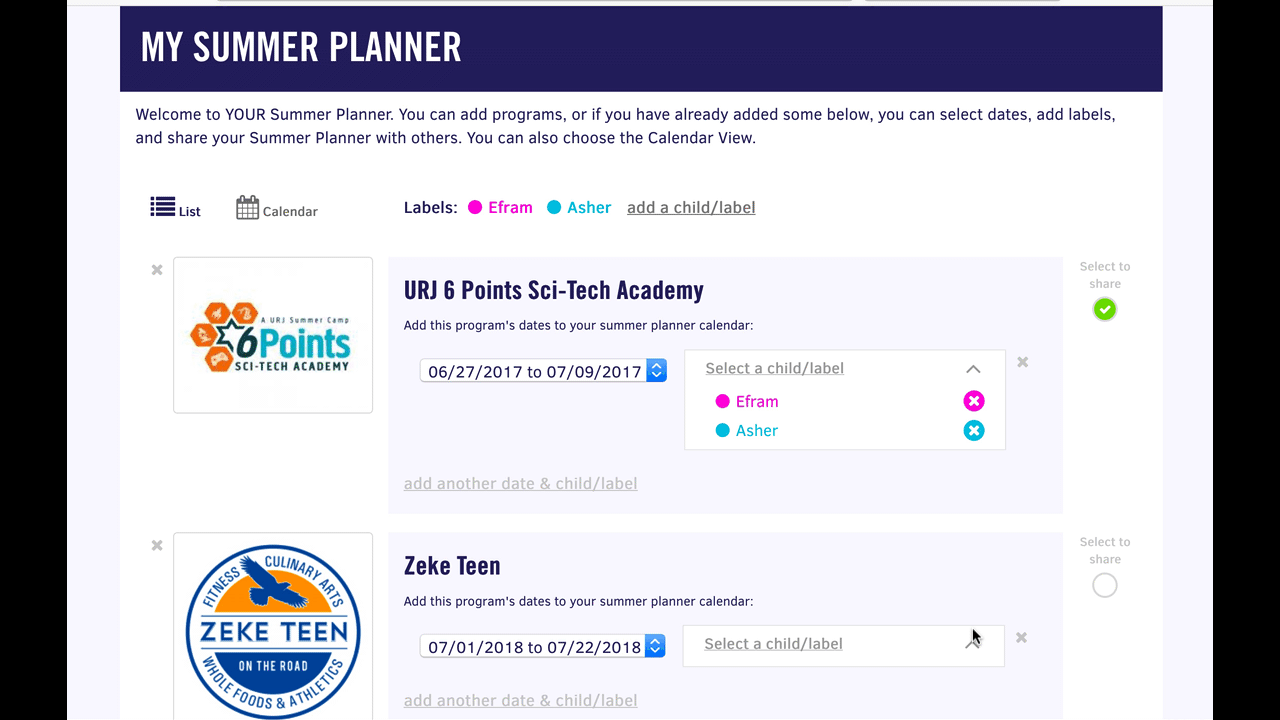This screenshot has width=1280, height=720.
Task: Collapse the URJ child/label selector chevron
Action: (973, 369)
